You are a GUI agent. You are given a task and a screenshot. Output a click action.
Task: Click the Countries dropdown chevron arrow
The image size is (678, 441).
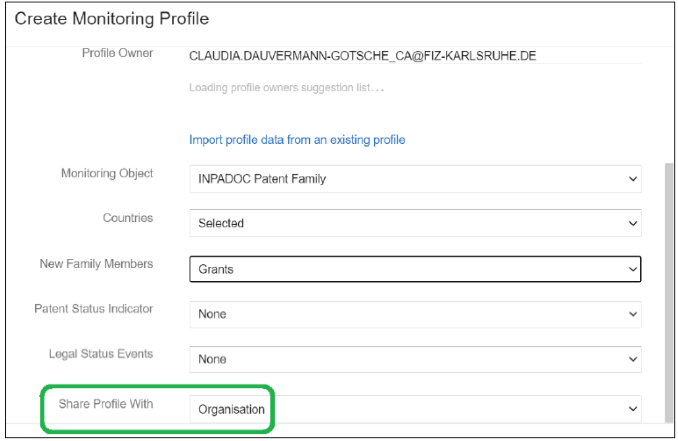pos(633,224)
